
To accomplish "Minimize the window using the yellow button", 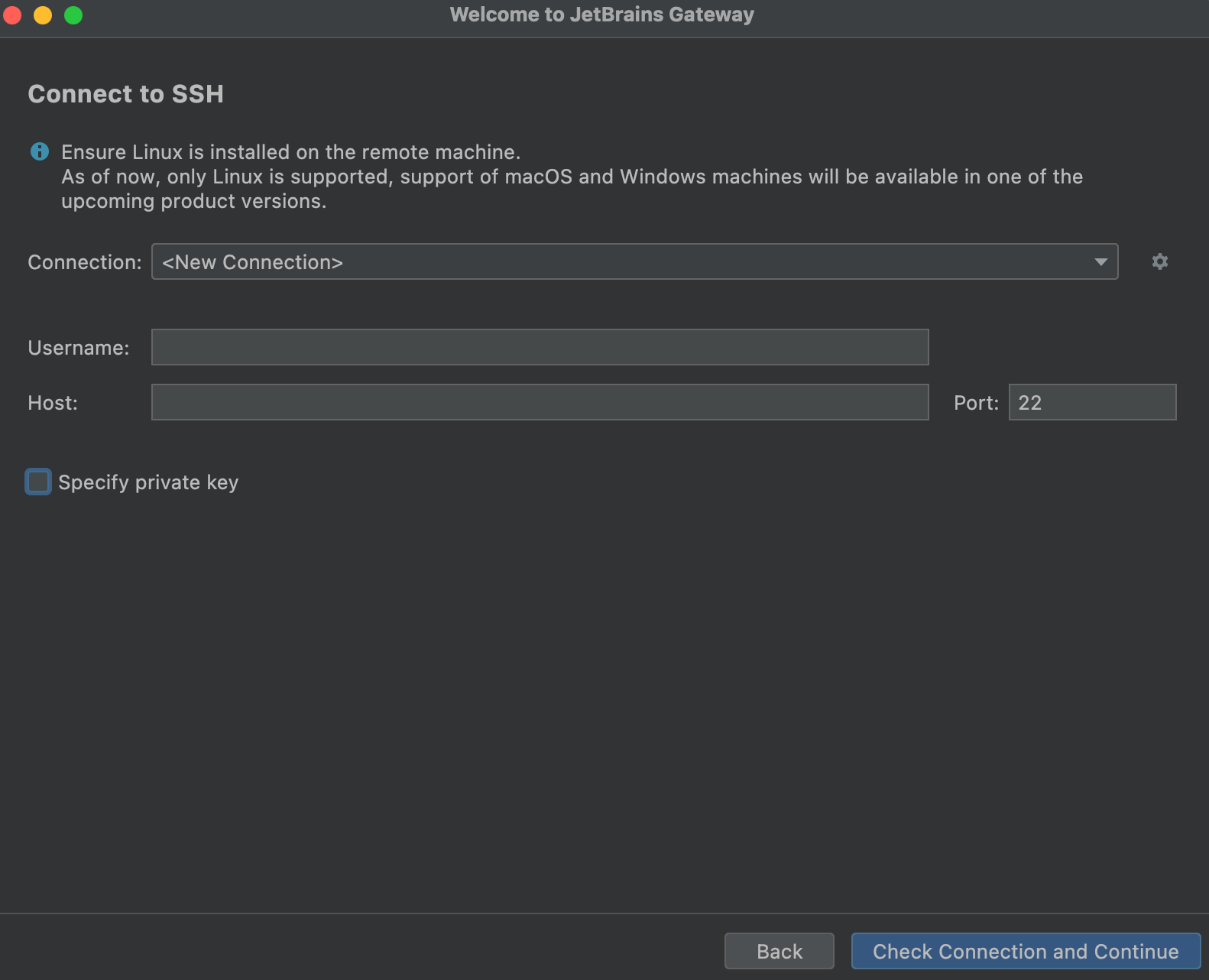I will tap(43, 15).
